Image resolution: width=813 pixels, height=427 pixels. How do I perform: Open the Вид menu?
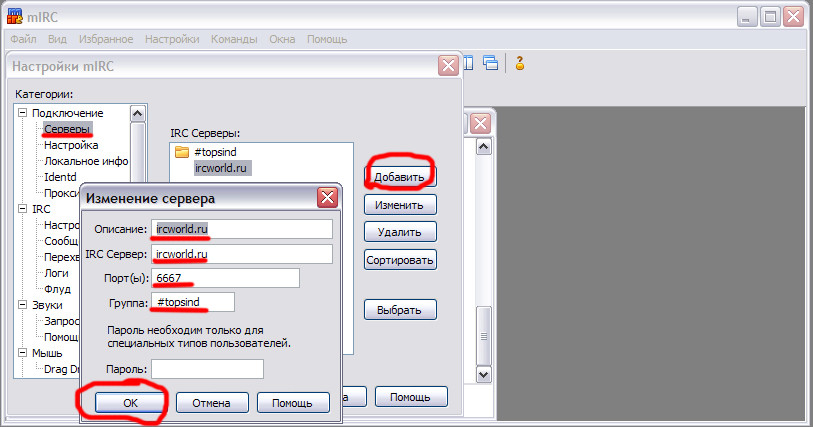(57, 39)
